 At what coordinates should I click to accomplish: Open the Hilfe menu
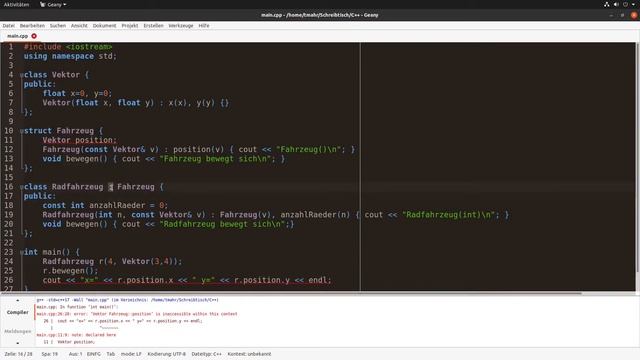(x=204, y=25)
